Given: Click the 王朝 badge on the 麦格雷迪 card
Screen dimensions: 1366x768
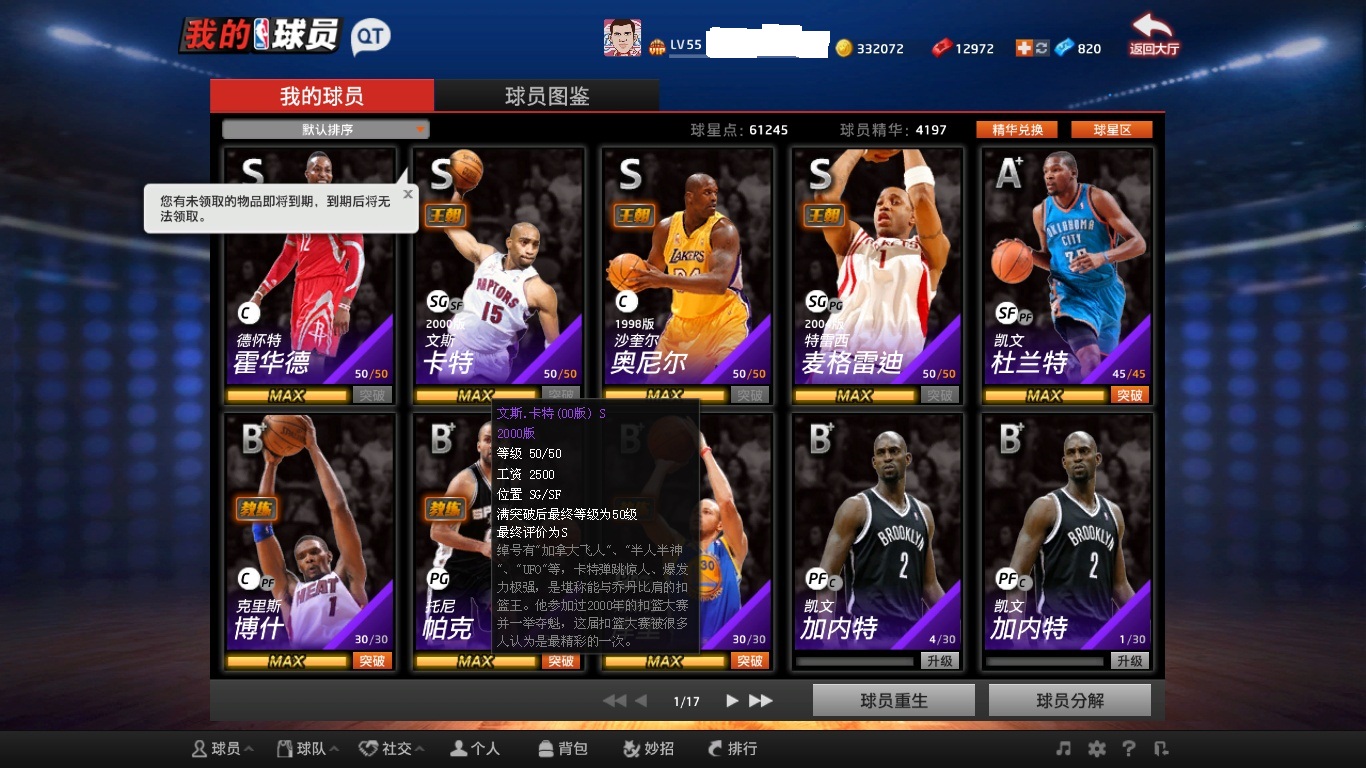Looking at the screenshot, I should [x=823, y=215].
